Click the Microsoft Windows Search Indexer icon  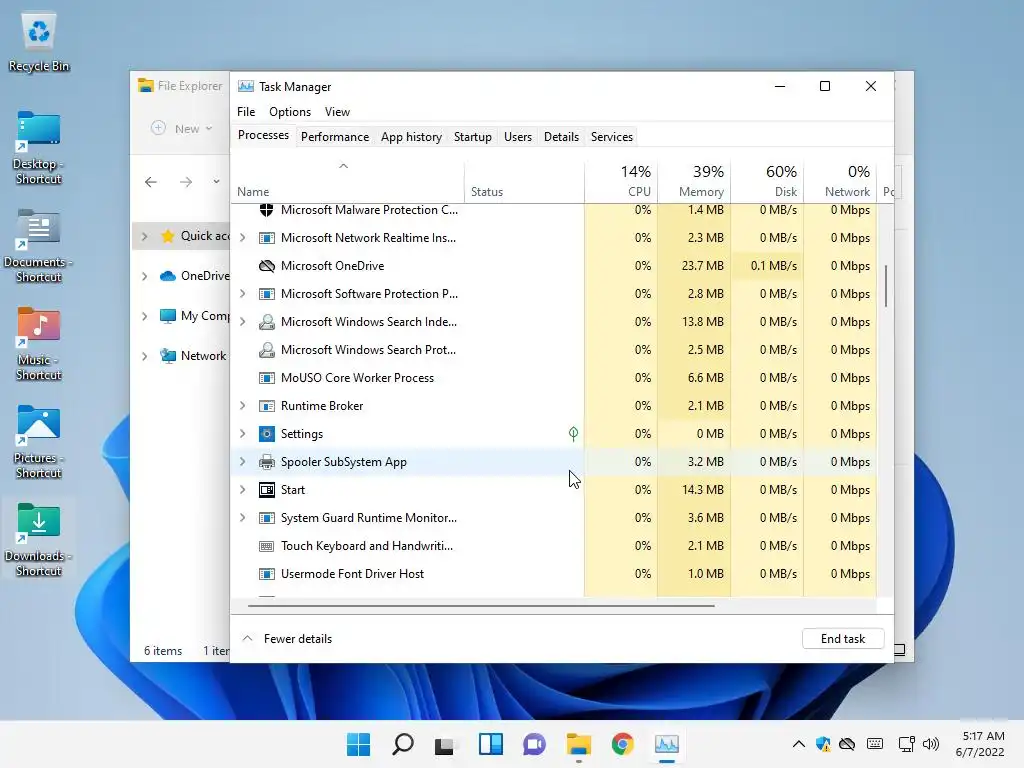pyautogui.click(x=266, y=322)
